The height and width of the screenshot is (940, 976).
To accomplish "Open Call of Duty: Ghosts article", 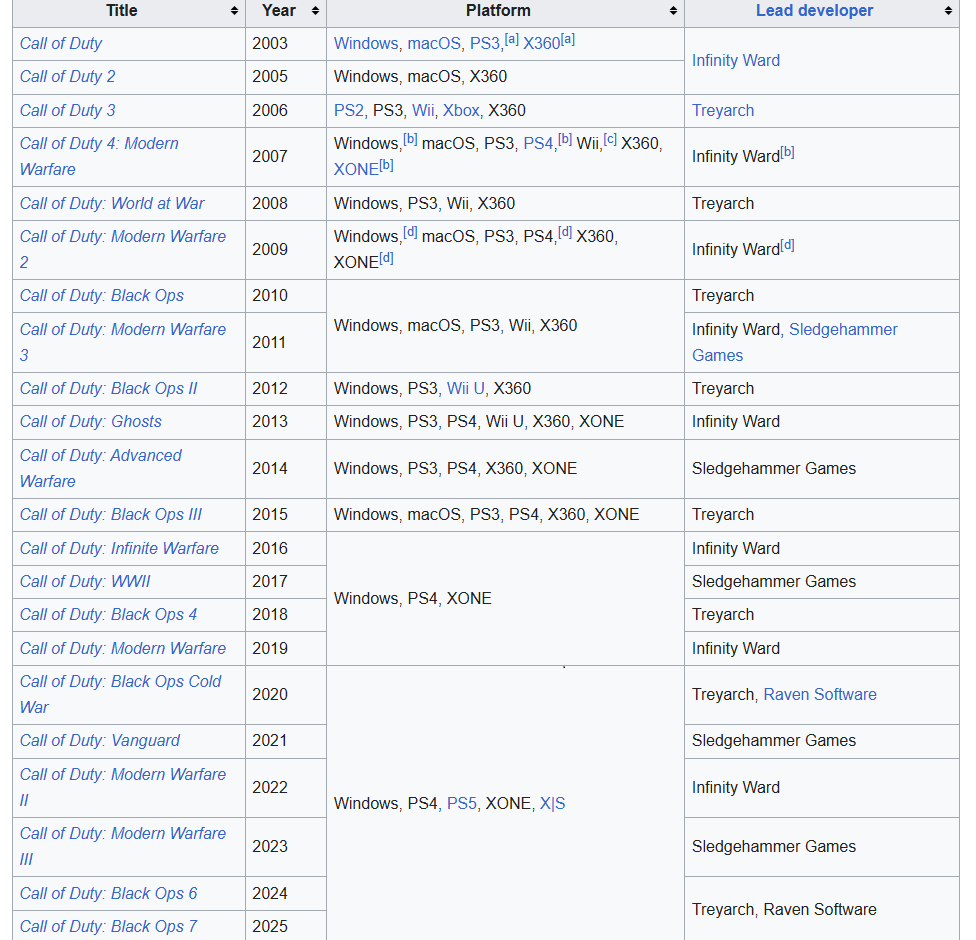I will point(90,421).
